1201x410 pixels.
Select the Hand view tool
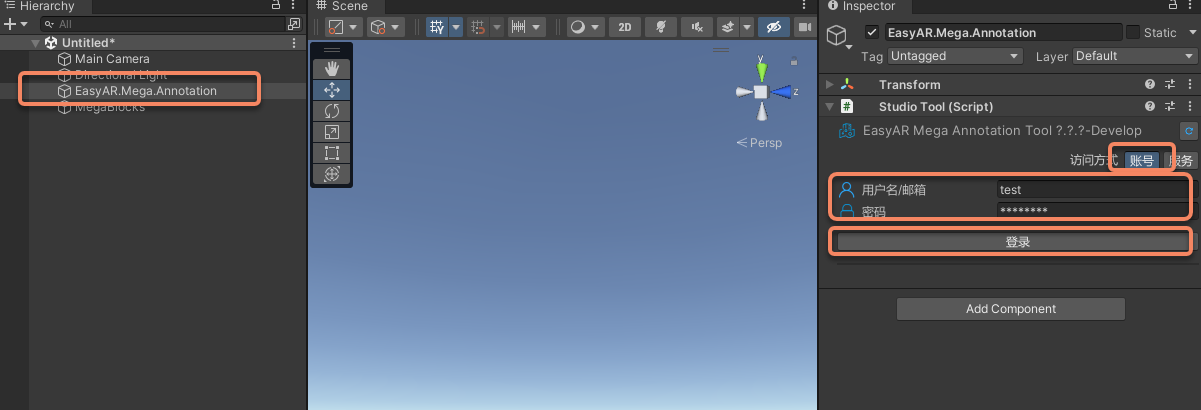332,69
